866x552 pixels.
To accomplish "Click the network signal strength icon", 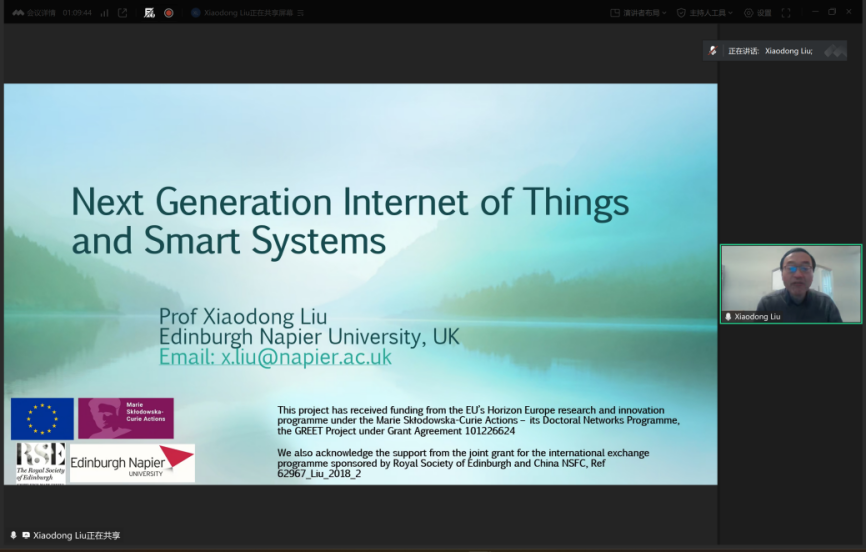I will coord(104,12).
